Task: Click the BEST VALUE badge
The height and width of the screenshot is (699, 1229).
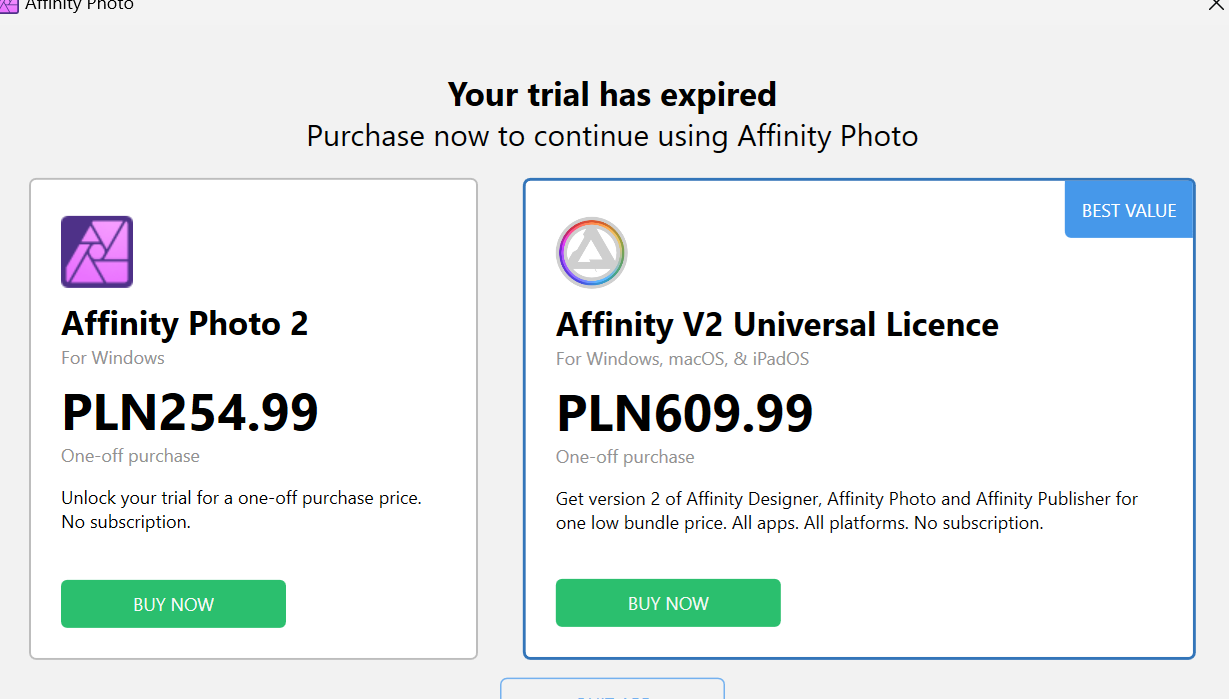Action: click(x=1129, y=211)
